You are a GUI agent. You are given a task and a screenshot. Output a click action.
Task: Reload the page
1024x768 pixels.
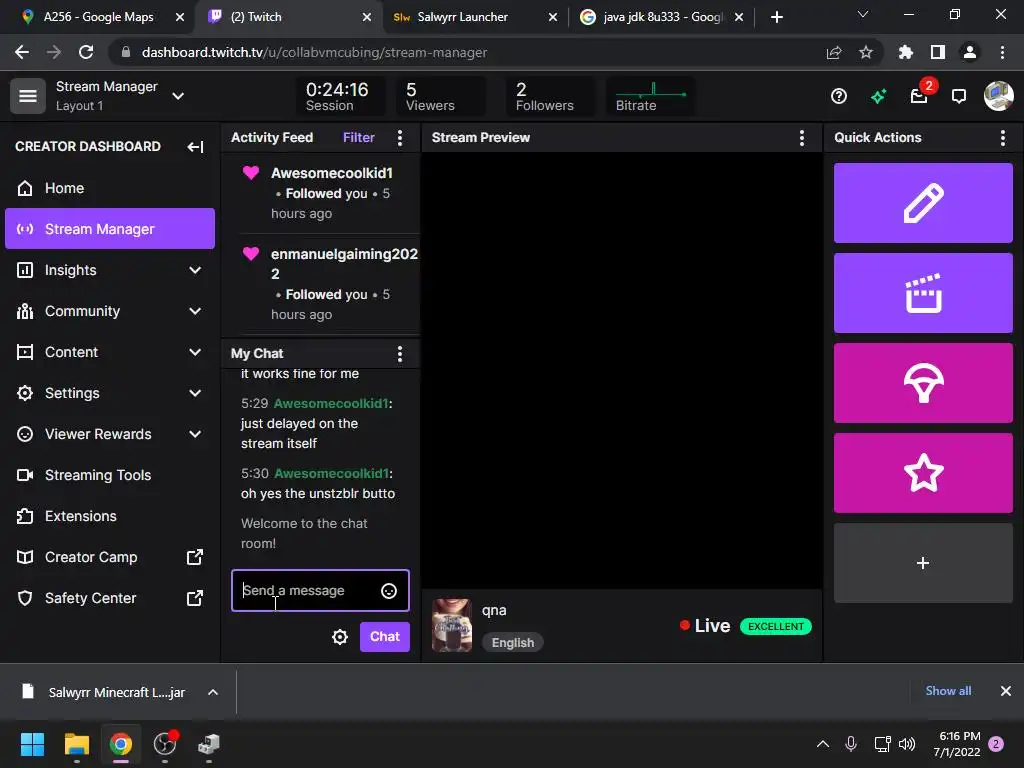(x=86, y=52)
